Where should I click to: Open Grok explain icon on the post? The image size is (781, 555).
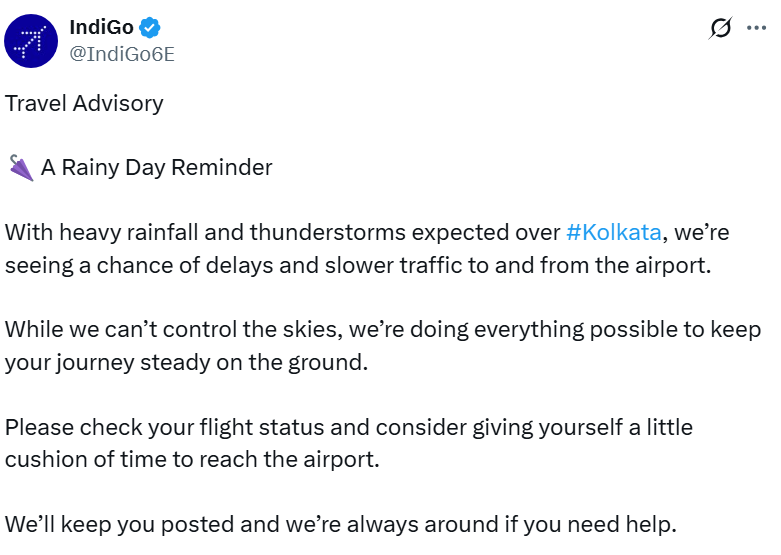[x=720, y=28]
